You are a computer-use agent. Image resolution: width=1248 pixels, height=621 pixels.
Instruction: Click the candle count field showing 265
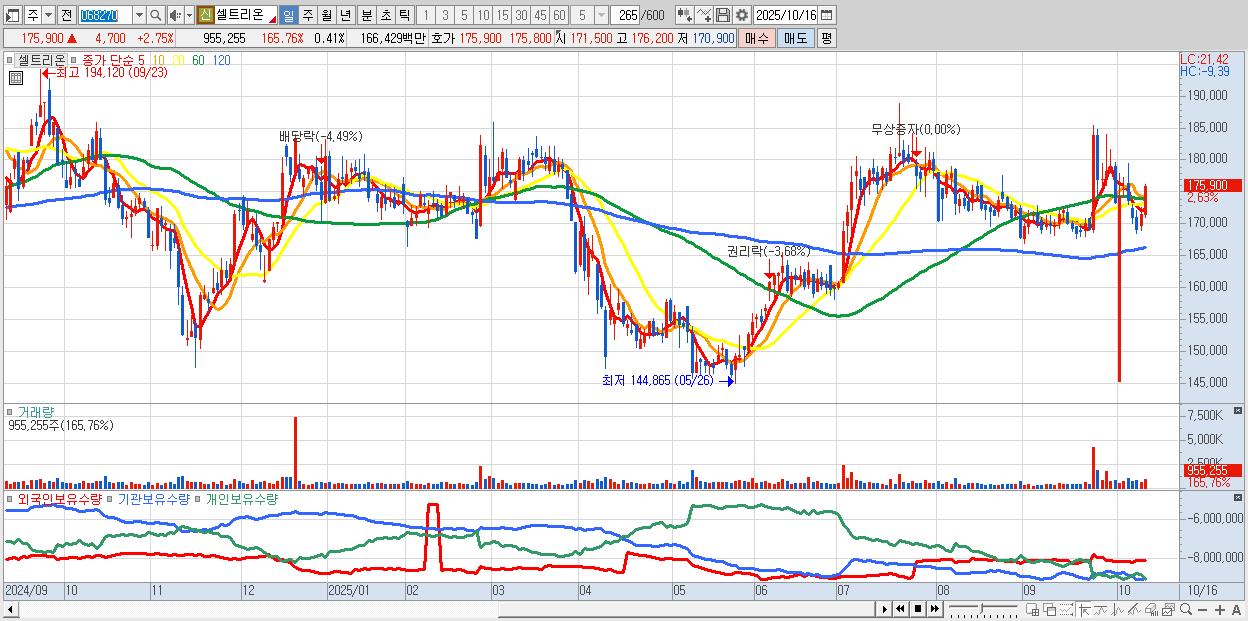[x=626, y=15]
